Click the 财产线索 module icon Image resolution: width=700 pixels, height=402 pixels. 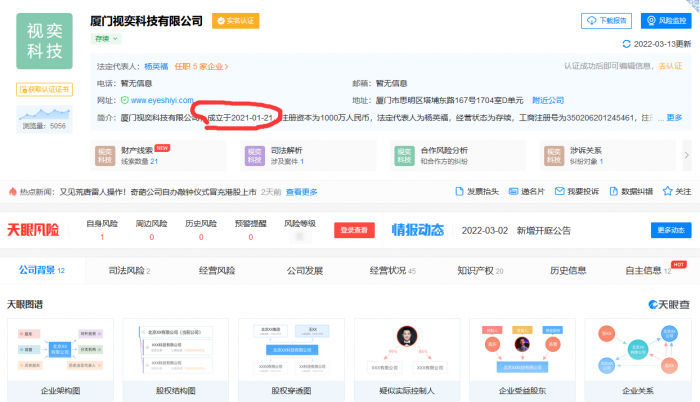tap(105, 154)
